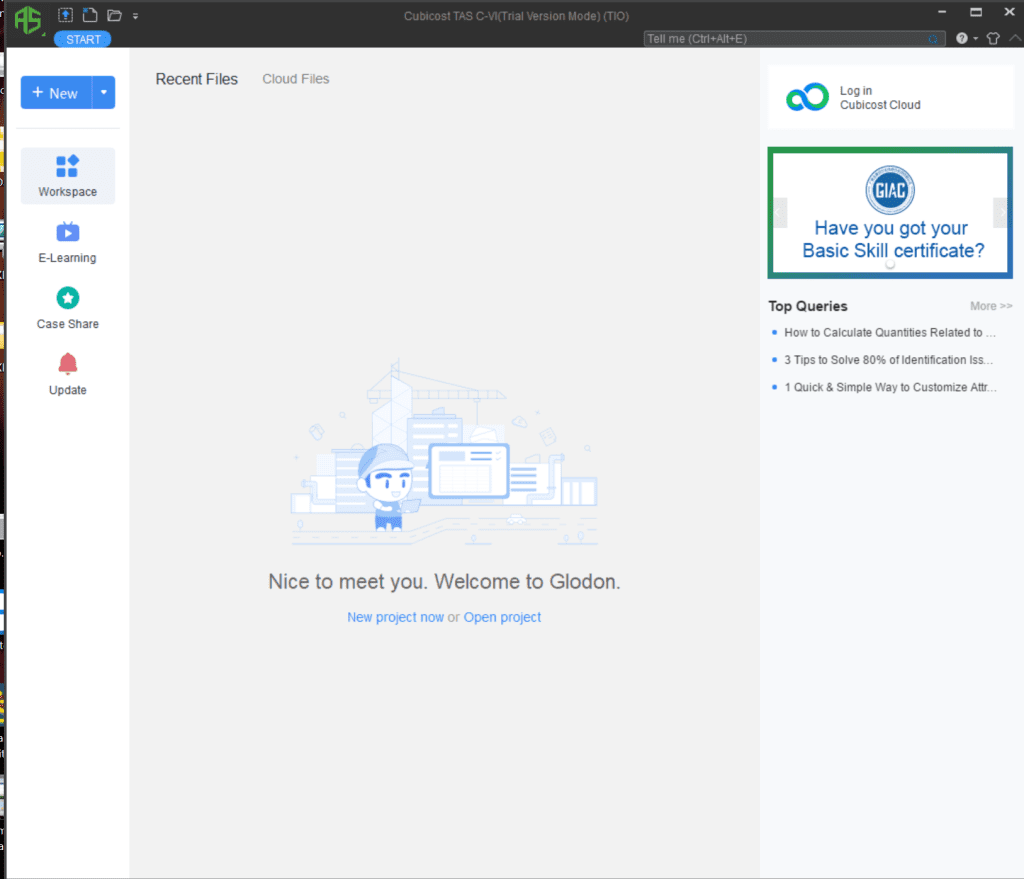Expand the New button dropdown arrow

tap(104, 93)
